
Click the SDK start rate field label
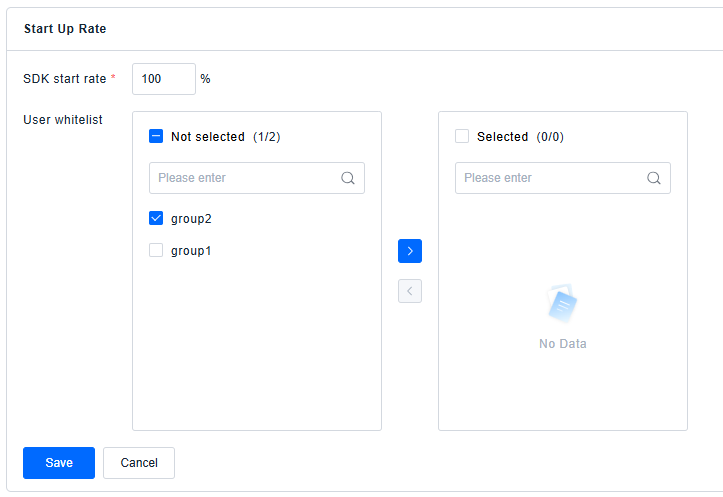click(66, 79)
